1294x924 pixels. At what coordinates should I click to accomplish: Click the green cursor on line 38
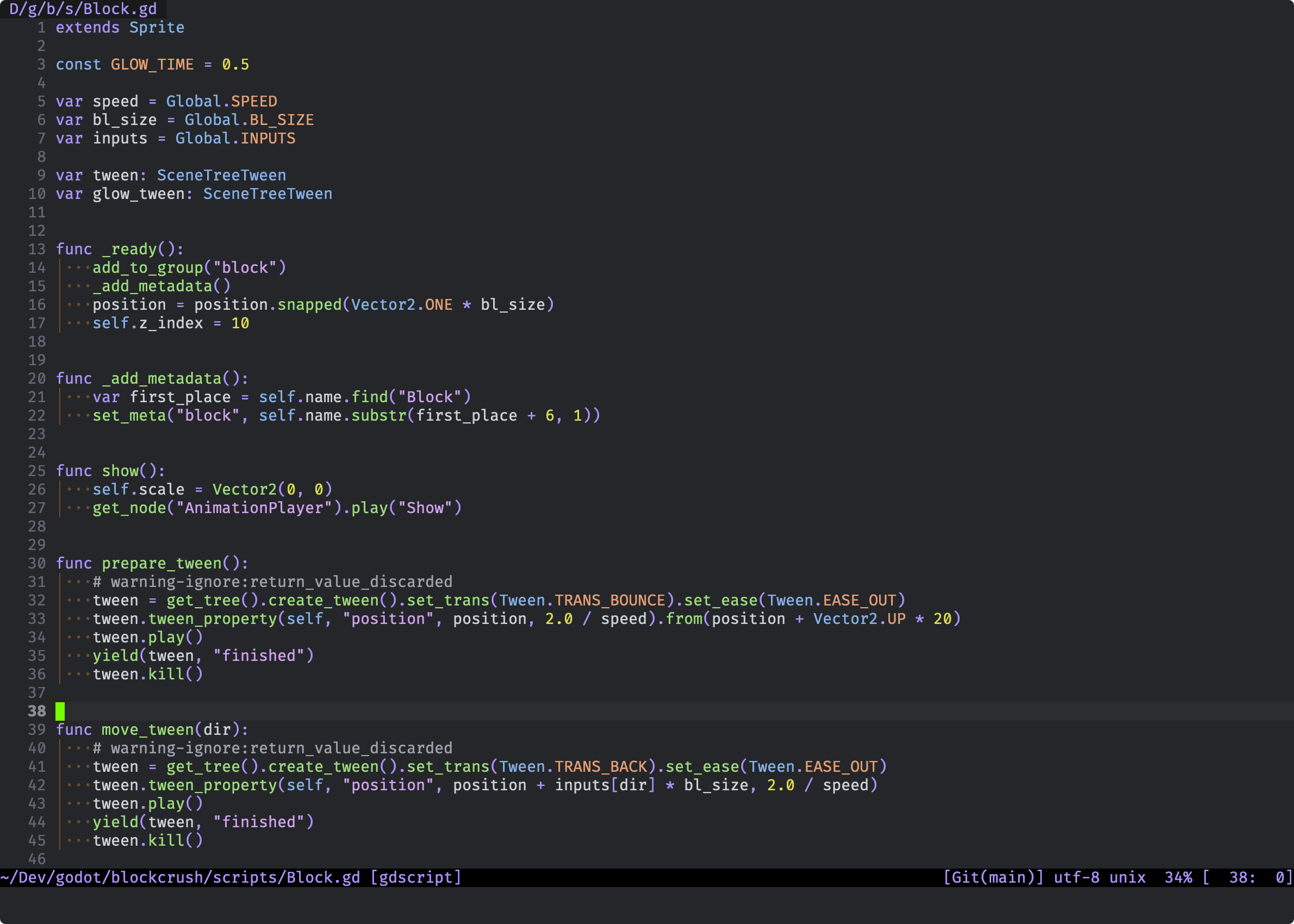[x=60, y=711]
